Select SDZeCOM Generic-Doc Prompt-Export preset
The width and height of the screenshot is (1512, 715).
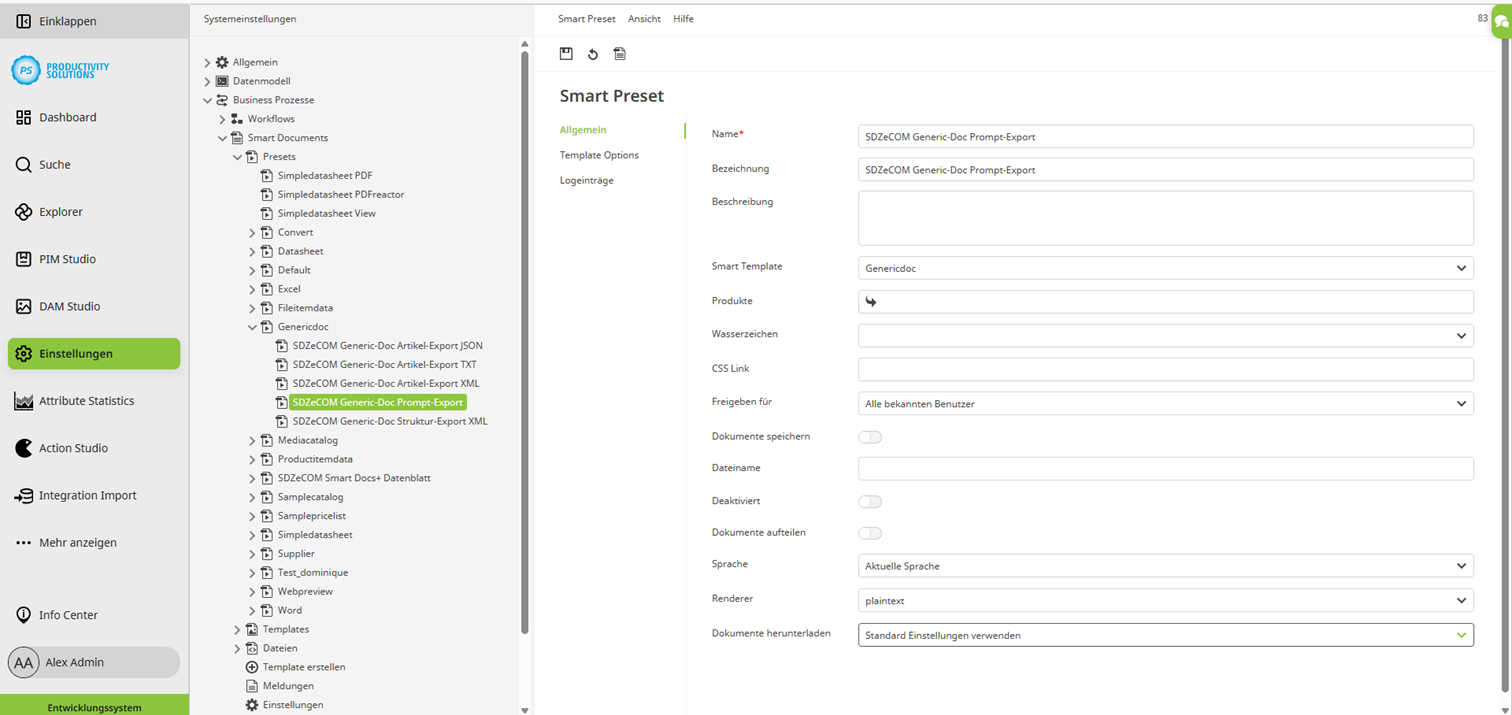pos(378,403)
